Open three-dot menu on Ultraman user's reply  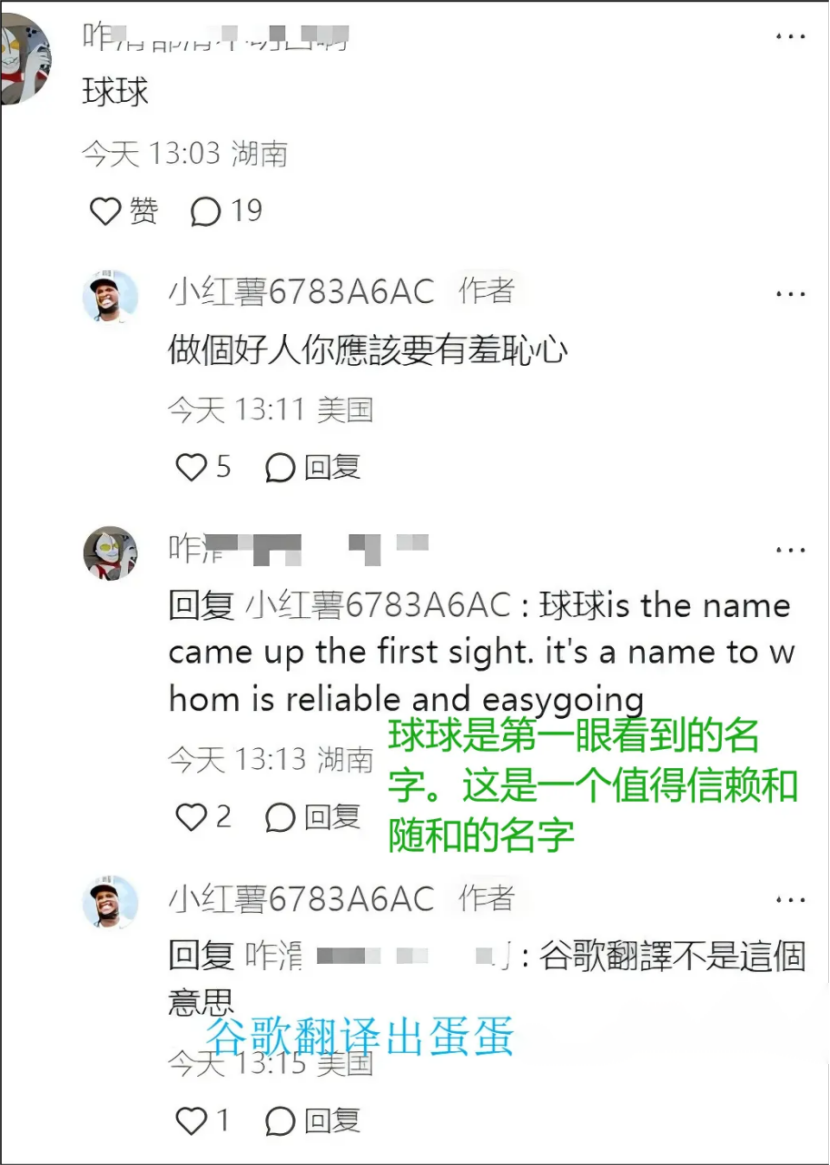[x=791, y=550]
